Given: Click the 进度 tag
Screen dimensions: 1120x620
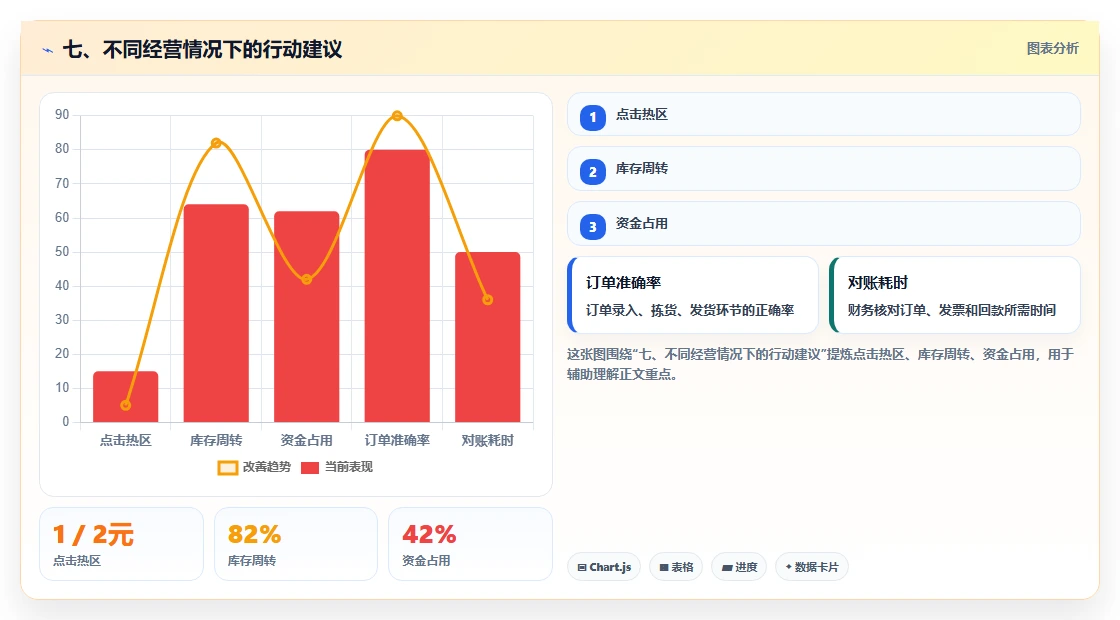Looking at the screenshot, I should click(x=739, y=567).
